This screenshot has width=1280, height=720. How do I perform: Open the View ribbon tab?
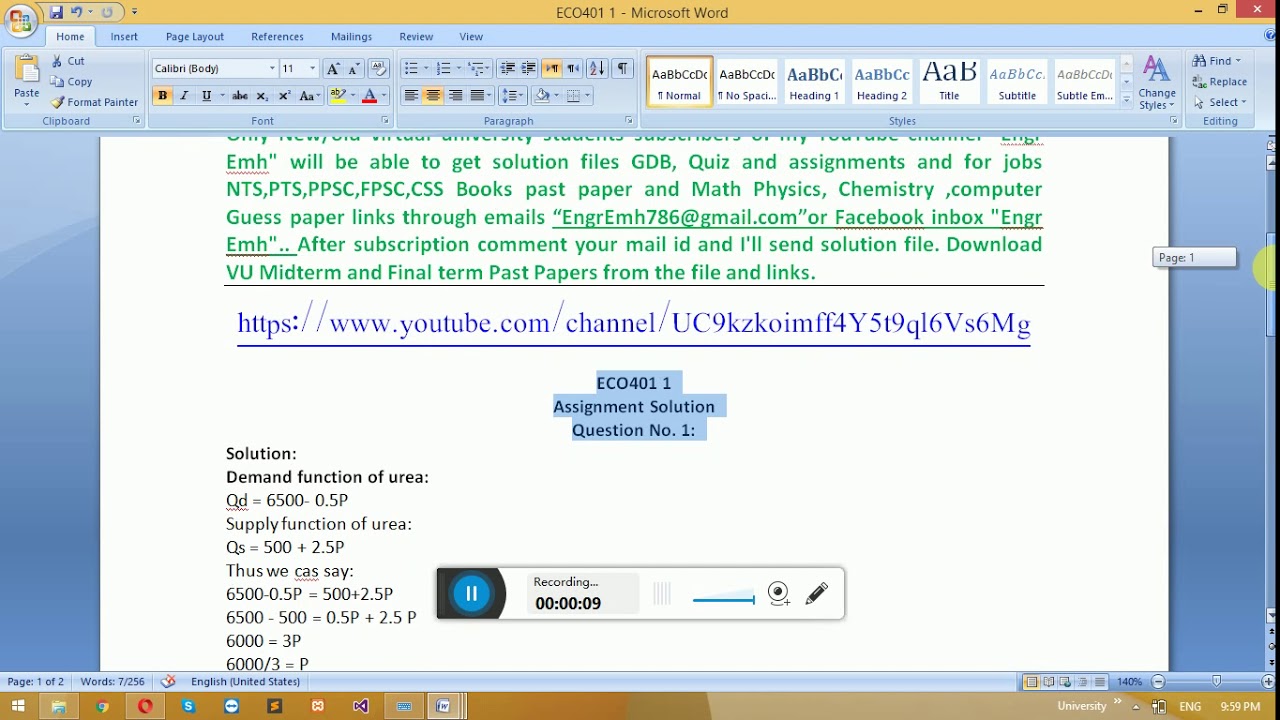(x=471, y=36)
